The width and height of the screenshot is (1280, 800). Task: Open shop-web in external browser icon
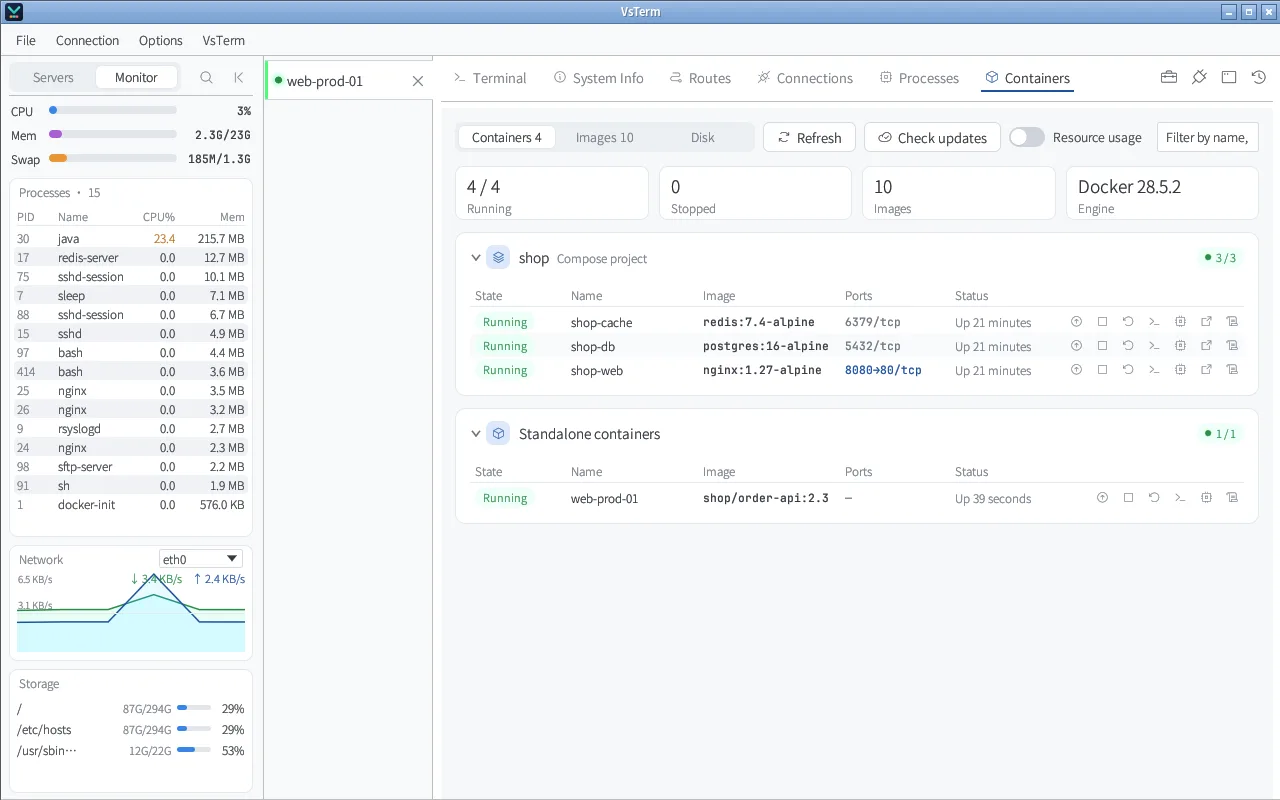(1206, 370)
